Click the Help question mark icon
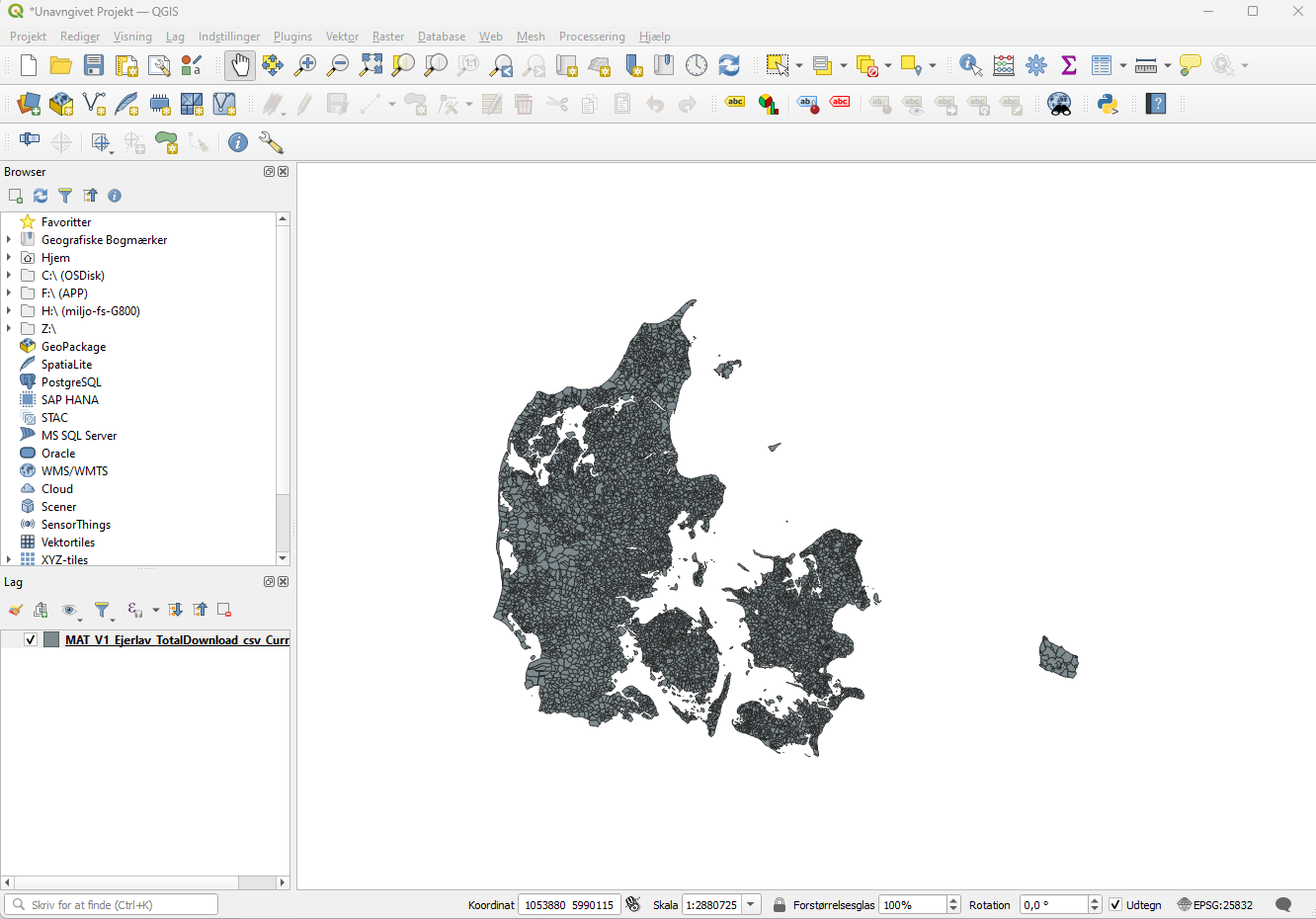 1156,104
